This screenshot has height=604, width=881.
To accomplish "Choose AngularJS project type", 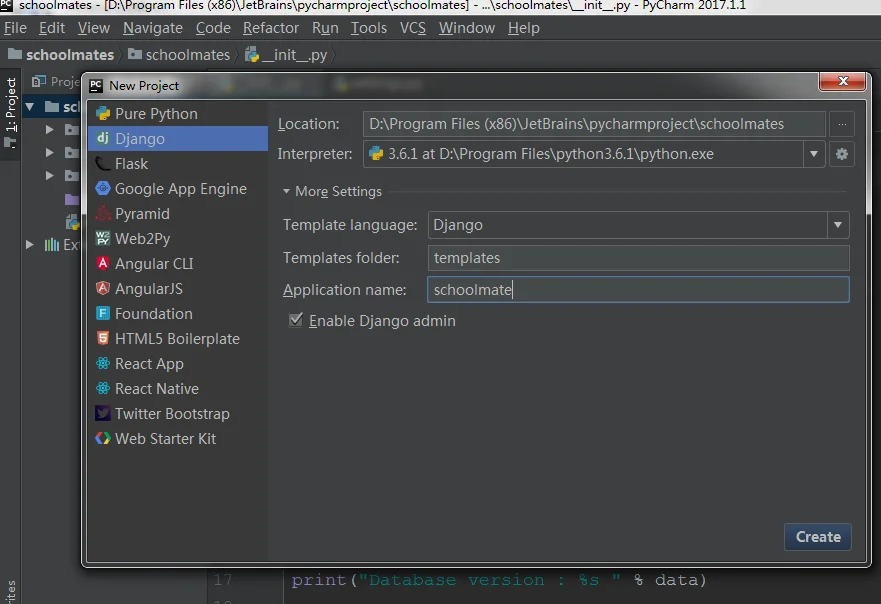I will click(178, 289).
